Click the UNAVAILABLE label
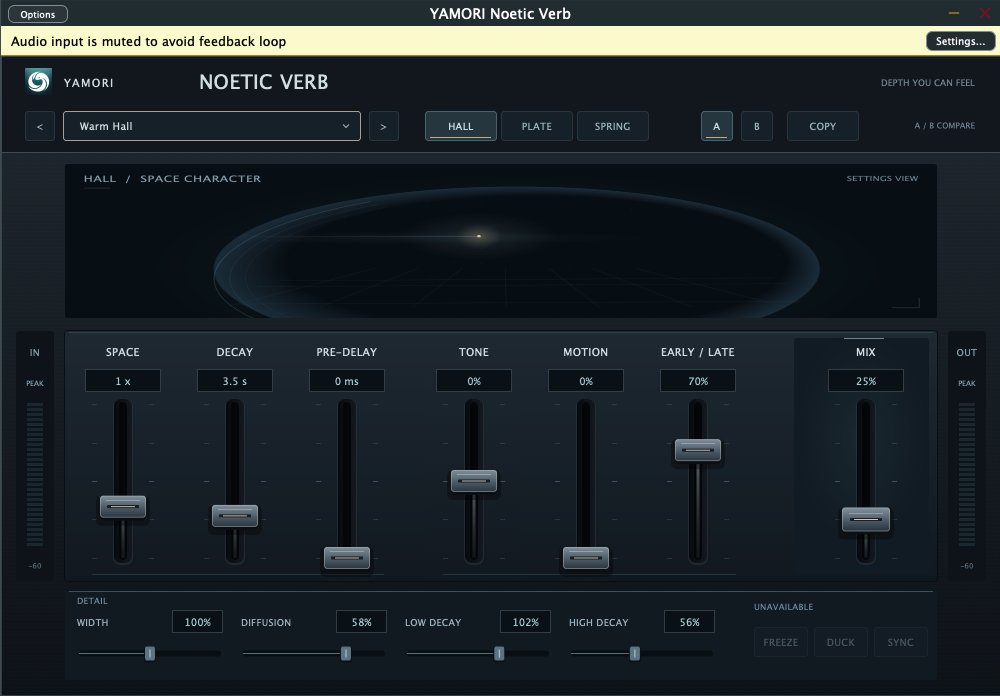Viewport: 1000px width, 696px height. click(783, 607)
